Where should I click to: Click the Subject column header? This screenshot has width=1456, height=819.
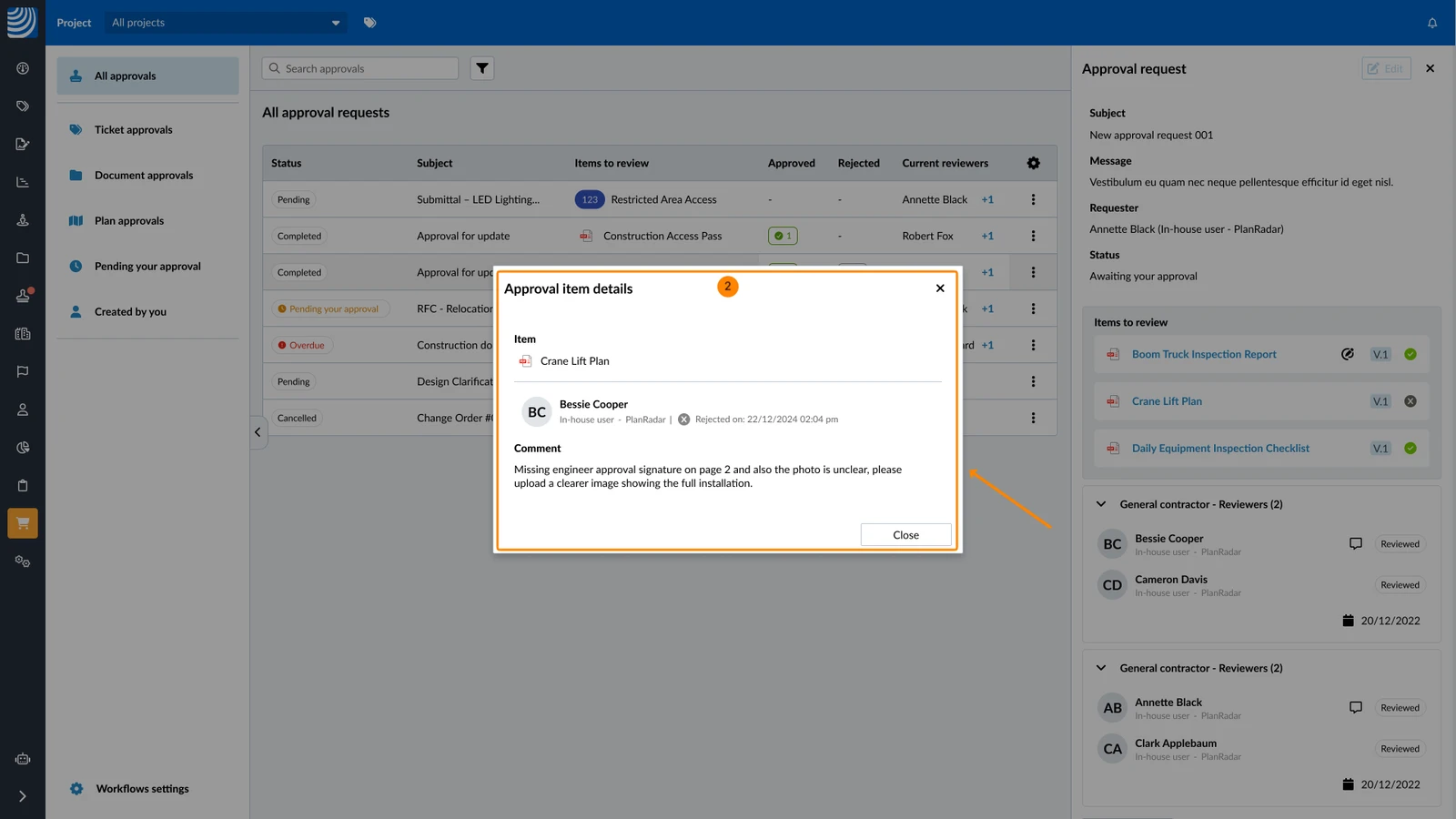pyautogui.click(x=434, y=163)
